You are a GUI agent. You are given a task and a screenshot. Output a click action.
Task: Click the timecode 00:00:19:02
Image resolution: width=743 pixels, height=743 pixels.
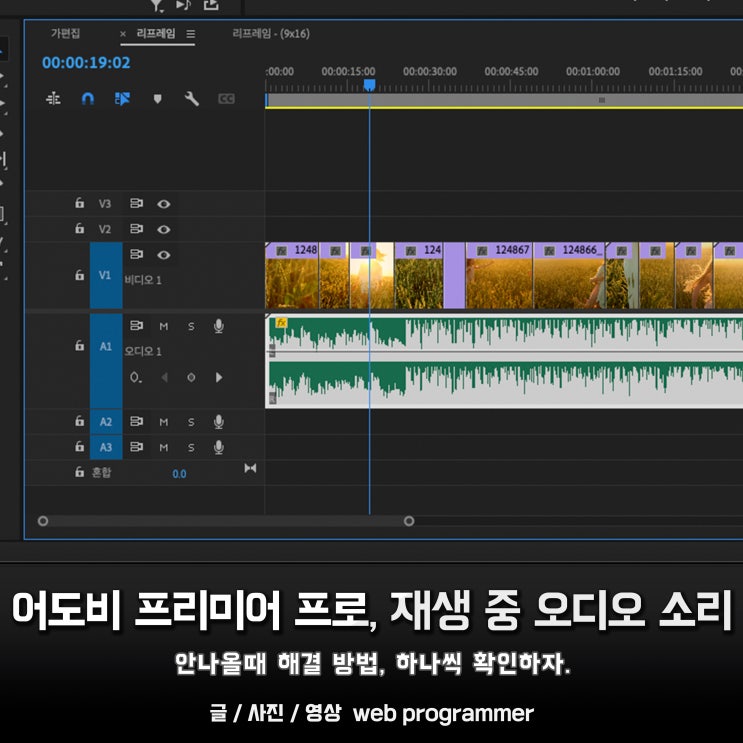(x=86, y=63)
